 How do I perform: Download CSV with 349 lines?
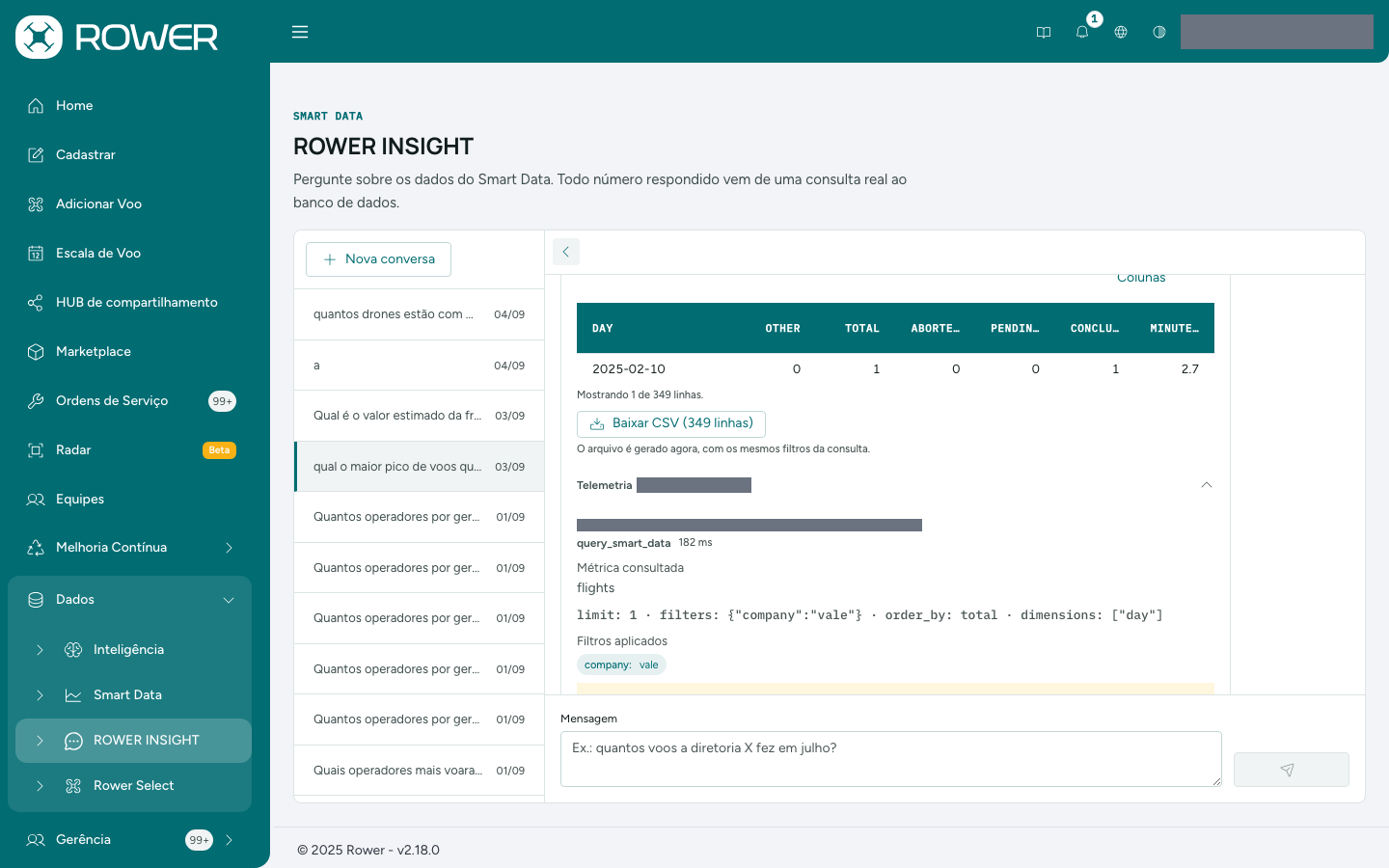(x=671, y=423)
